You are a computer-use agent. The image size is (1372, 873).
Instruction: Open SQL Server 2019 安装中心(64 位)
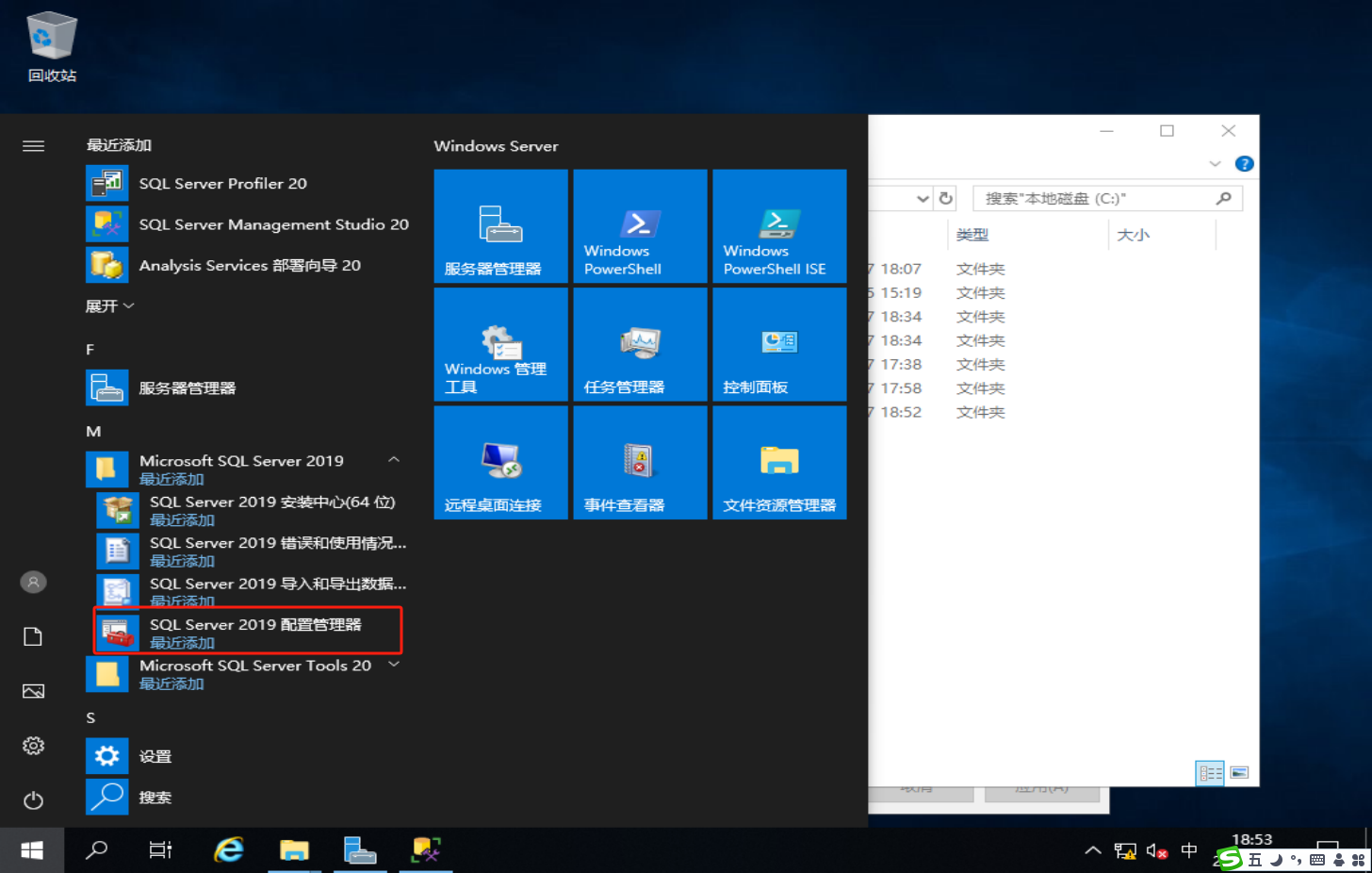click(254, 511)
